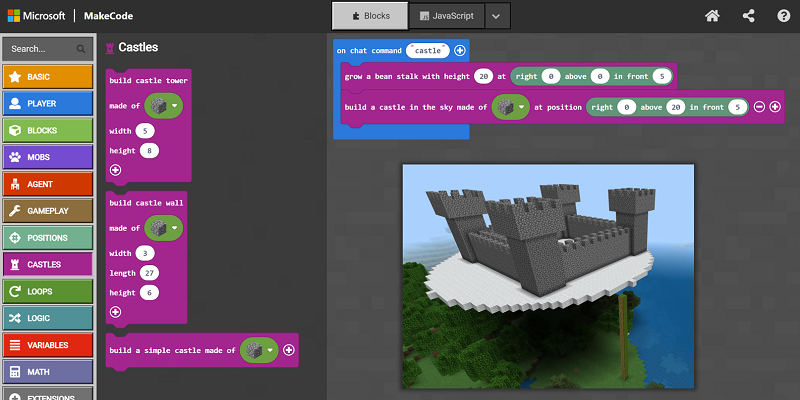Add parameter to on chat command block
This screenshot has width=800, height=400.
[x=460, y=51]
